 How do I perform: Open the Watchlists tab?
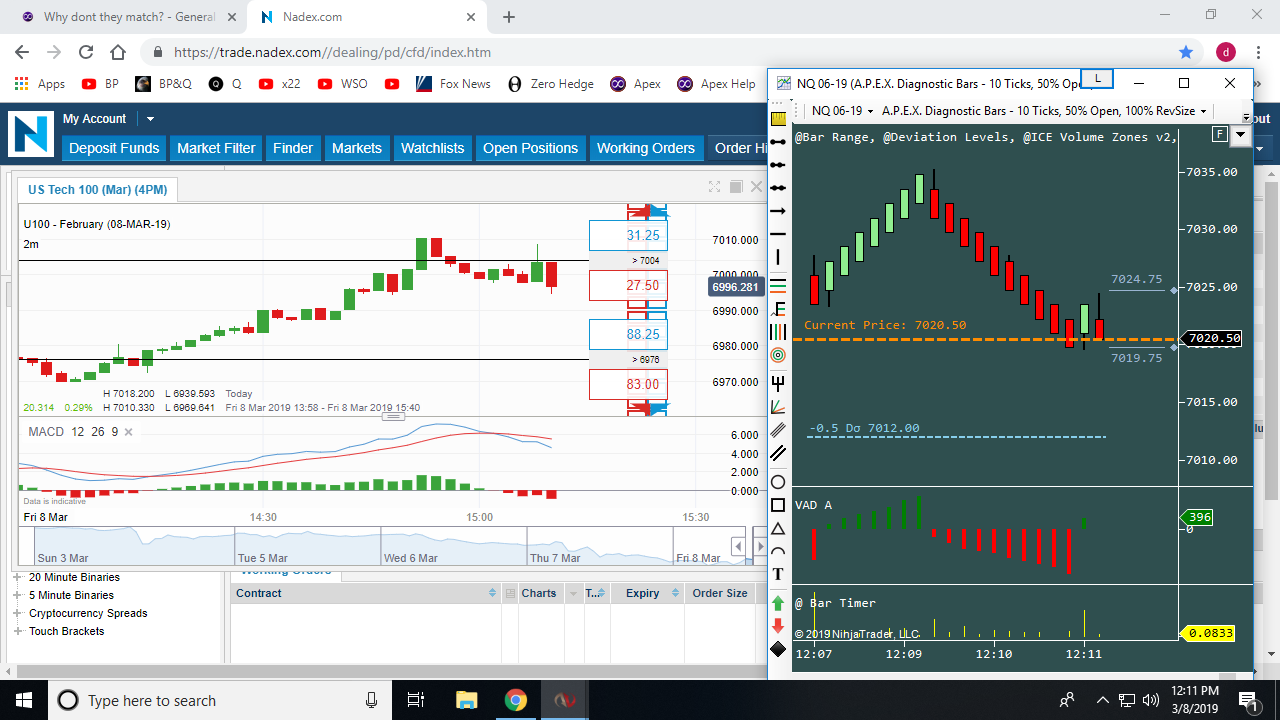(x=432, y=148)
